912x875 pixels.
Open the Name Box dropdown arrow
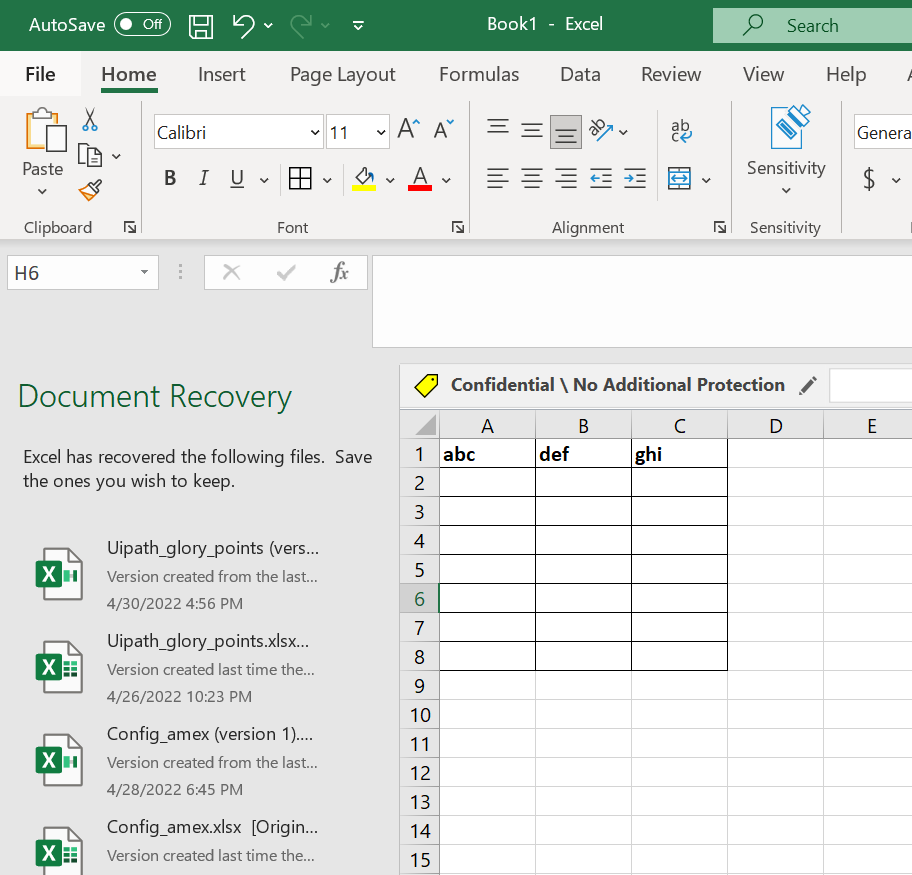point(144,273)
